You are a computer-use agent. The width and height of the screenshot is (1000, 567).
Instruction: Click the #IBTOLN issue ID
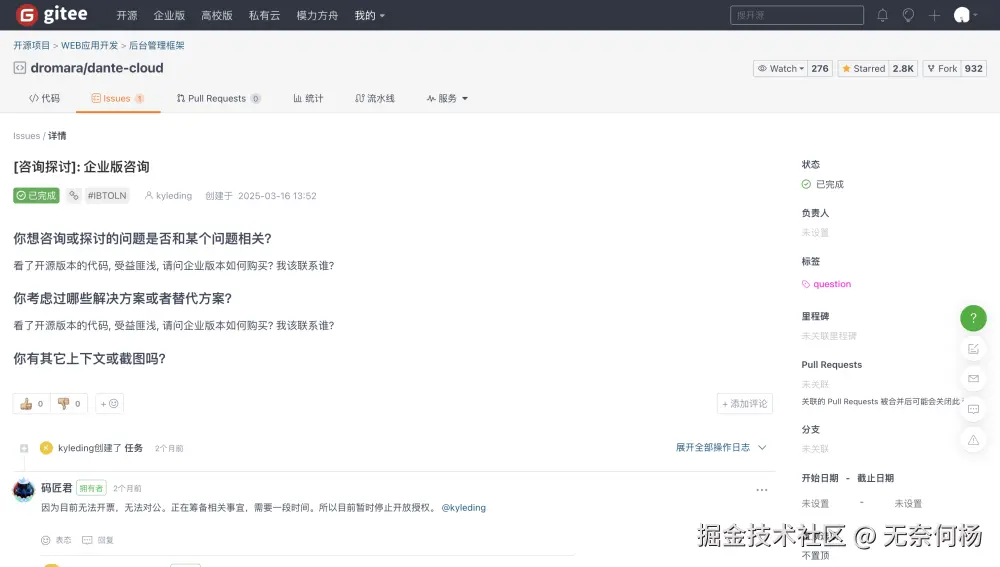[107, 195]
